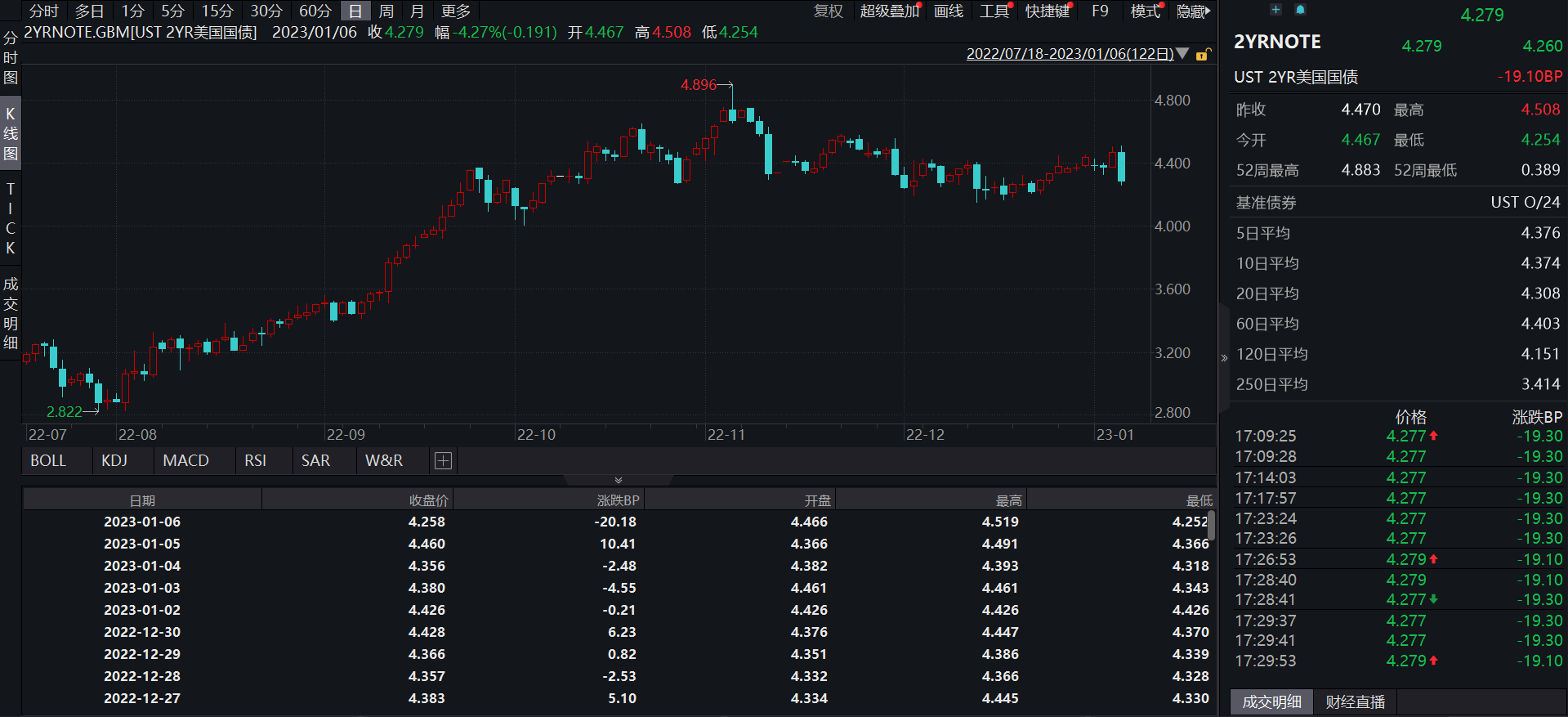Click the bell alert icon above 2YRNOTE
This screenshot has width=1568, height=717.
click(x=1300, y=10)
